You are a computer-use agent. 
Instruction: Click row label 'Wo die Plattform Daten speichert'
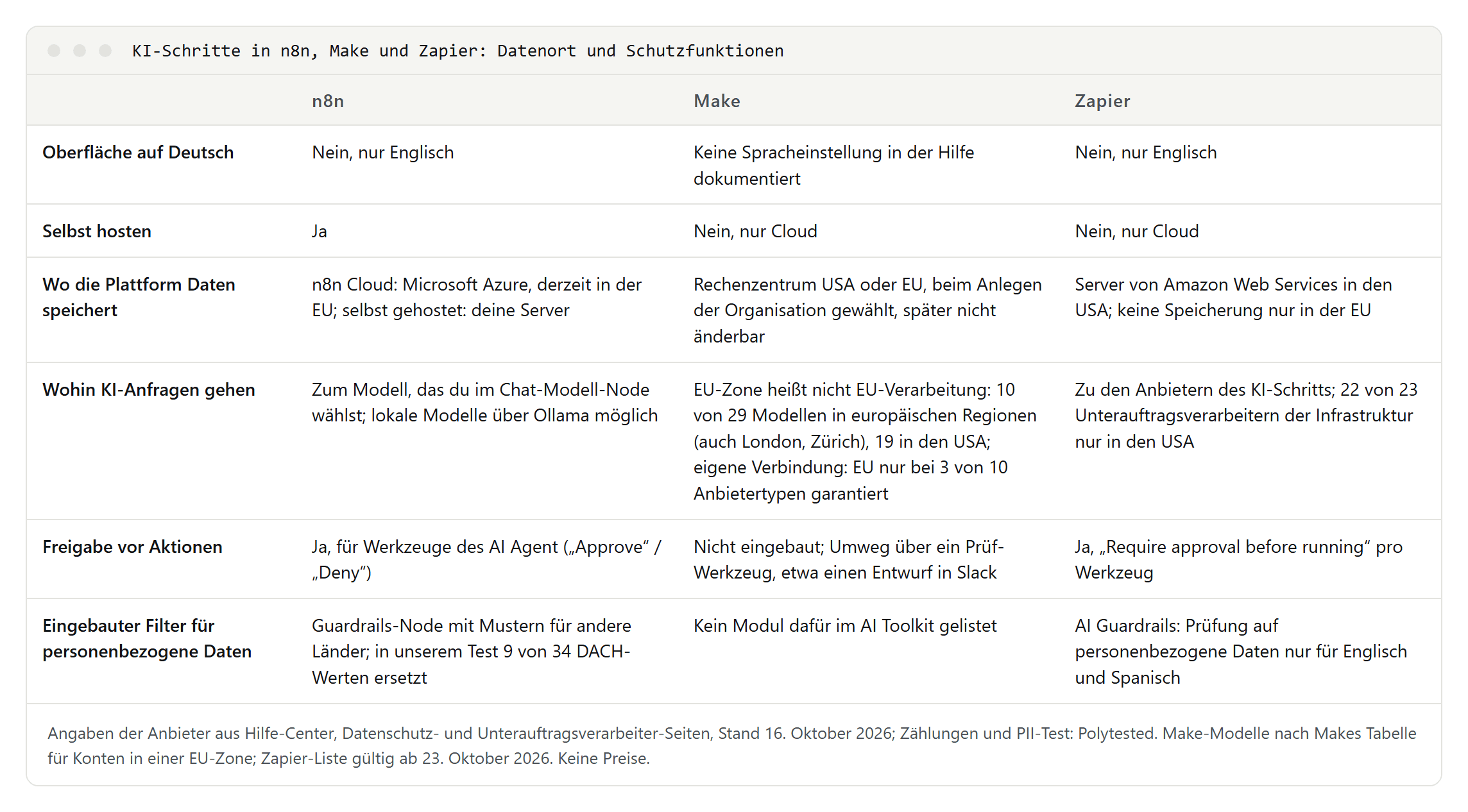139,297
